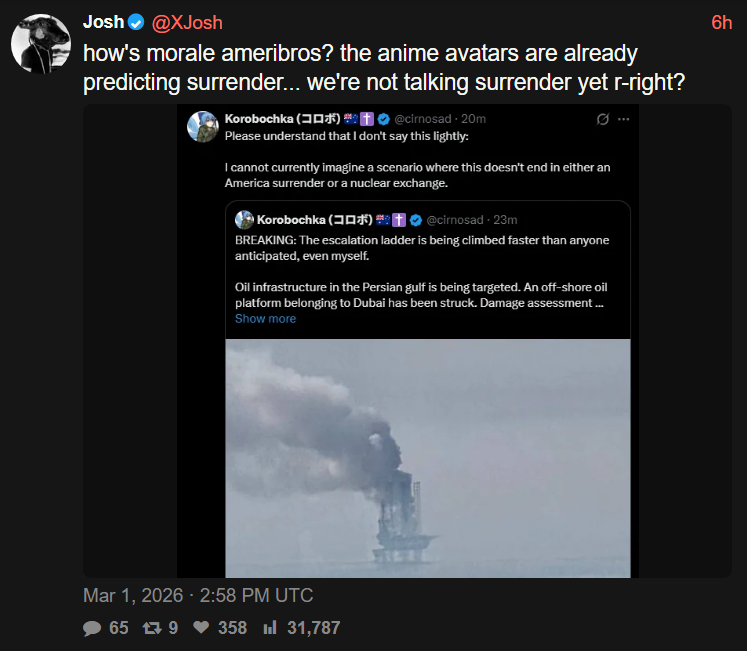Click the Mar 1, 2026 timestamp
Image resolution: width=747 pixels, height=651 pixels.
coord(198,596)
